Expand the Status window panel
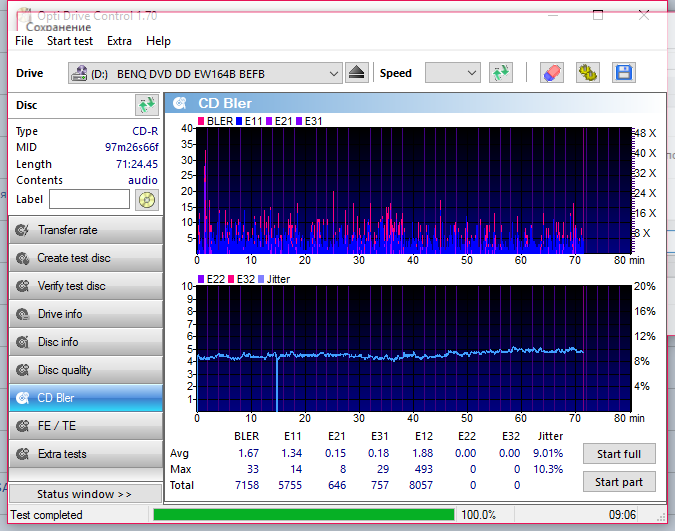675x531 pixels. click(84, 494)
